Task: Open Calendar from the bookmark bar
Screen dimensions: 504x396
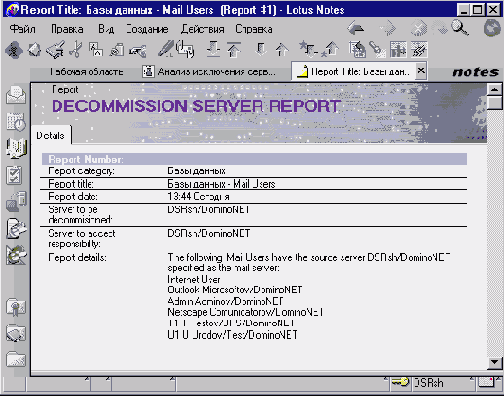Action: 16,122
